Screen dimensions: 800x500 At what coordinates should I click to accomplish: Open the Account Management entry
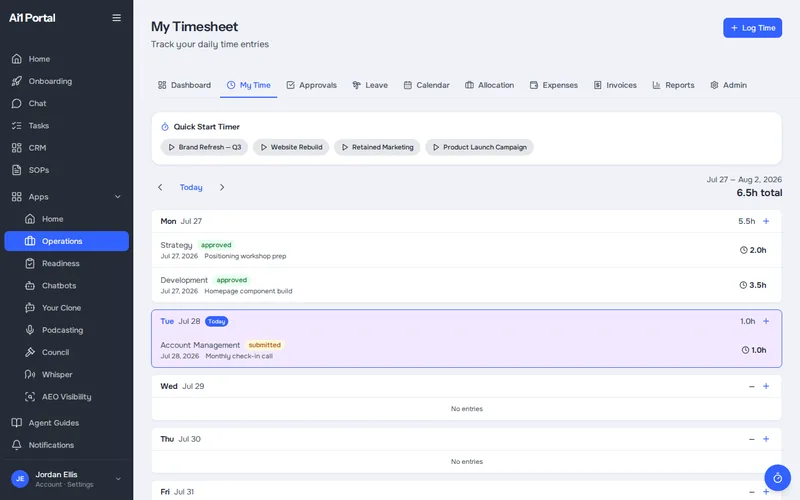click(466, 350)
